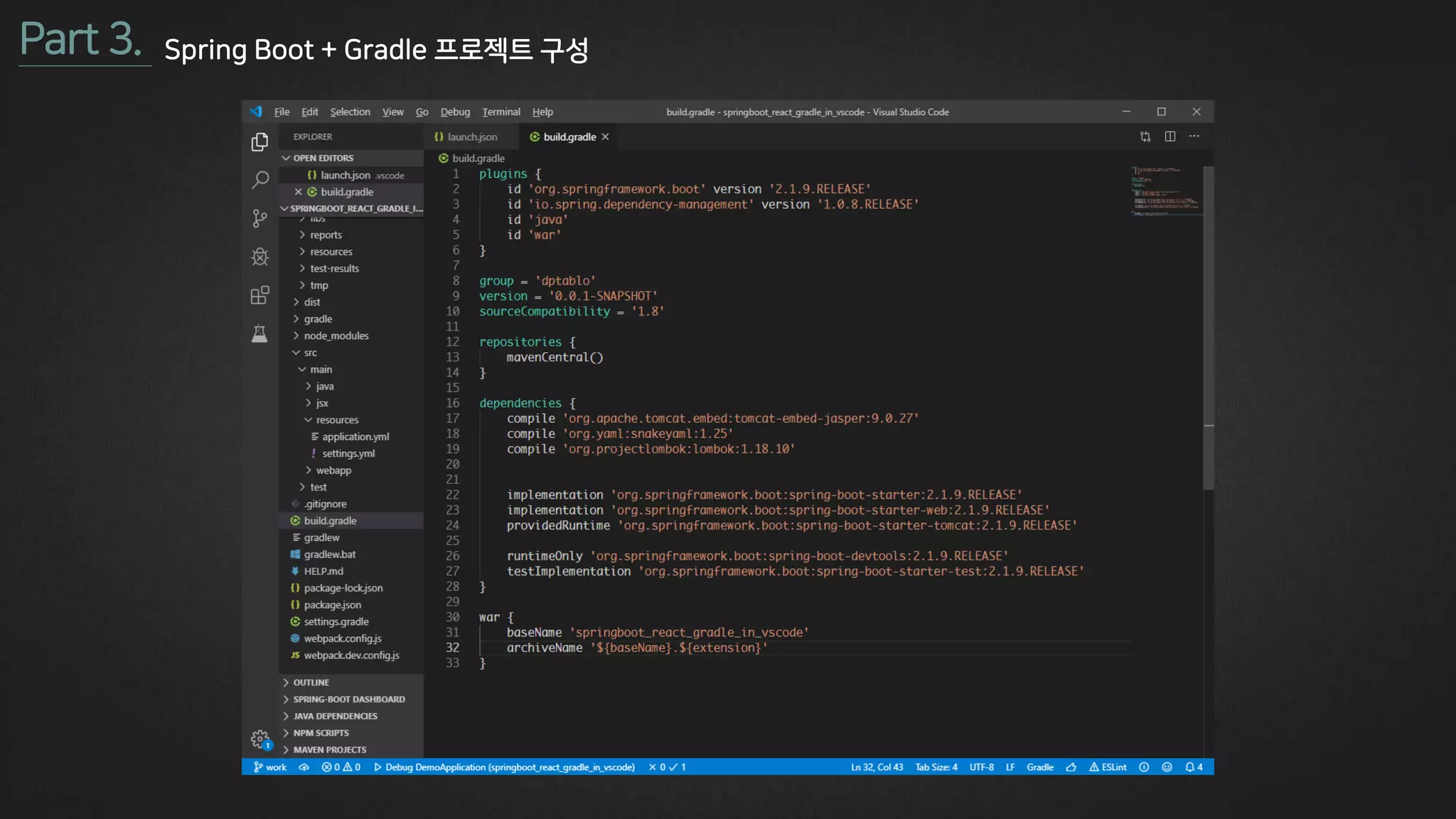
Task: Open the notifications bell showing 4
Action: [x=1194, y=767]
